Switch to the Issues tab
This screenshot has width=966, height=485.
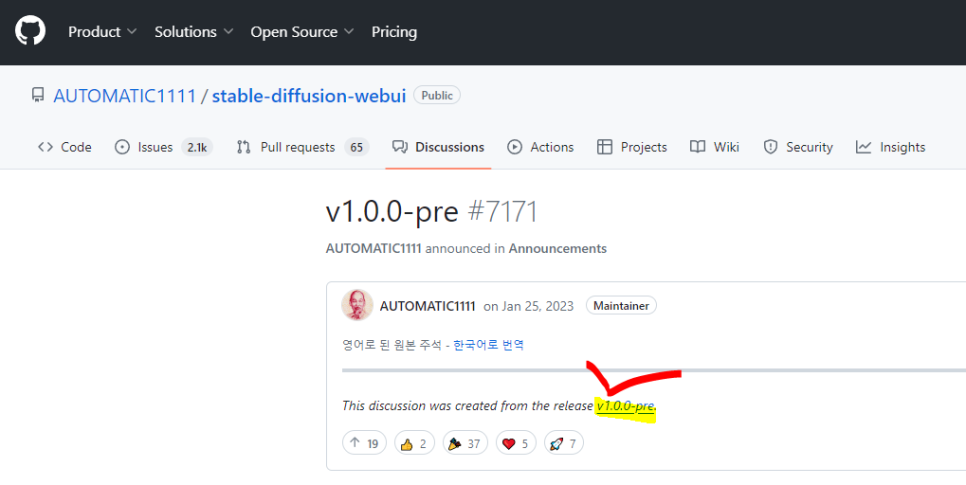(x=164, y=147)
